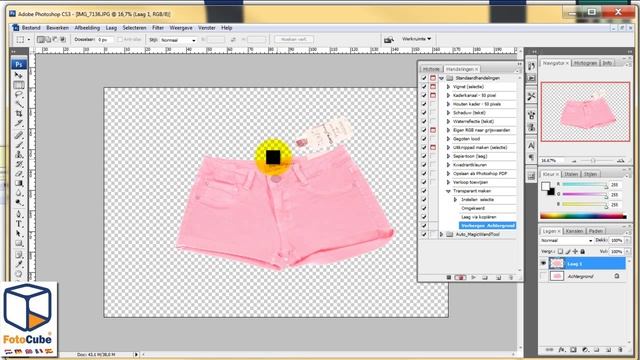The width and height of the screenshot is (640, 360).
Task: Start recording in the Handelingen panel
Action: [x=460, y=278]
